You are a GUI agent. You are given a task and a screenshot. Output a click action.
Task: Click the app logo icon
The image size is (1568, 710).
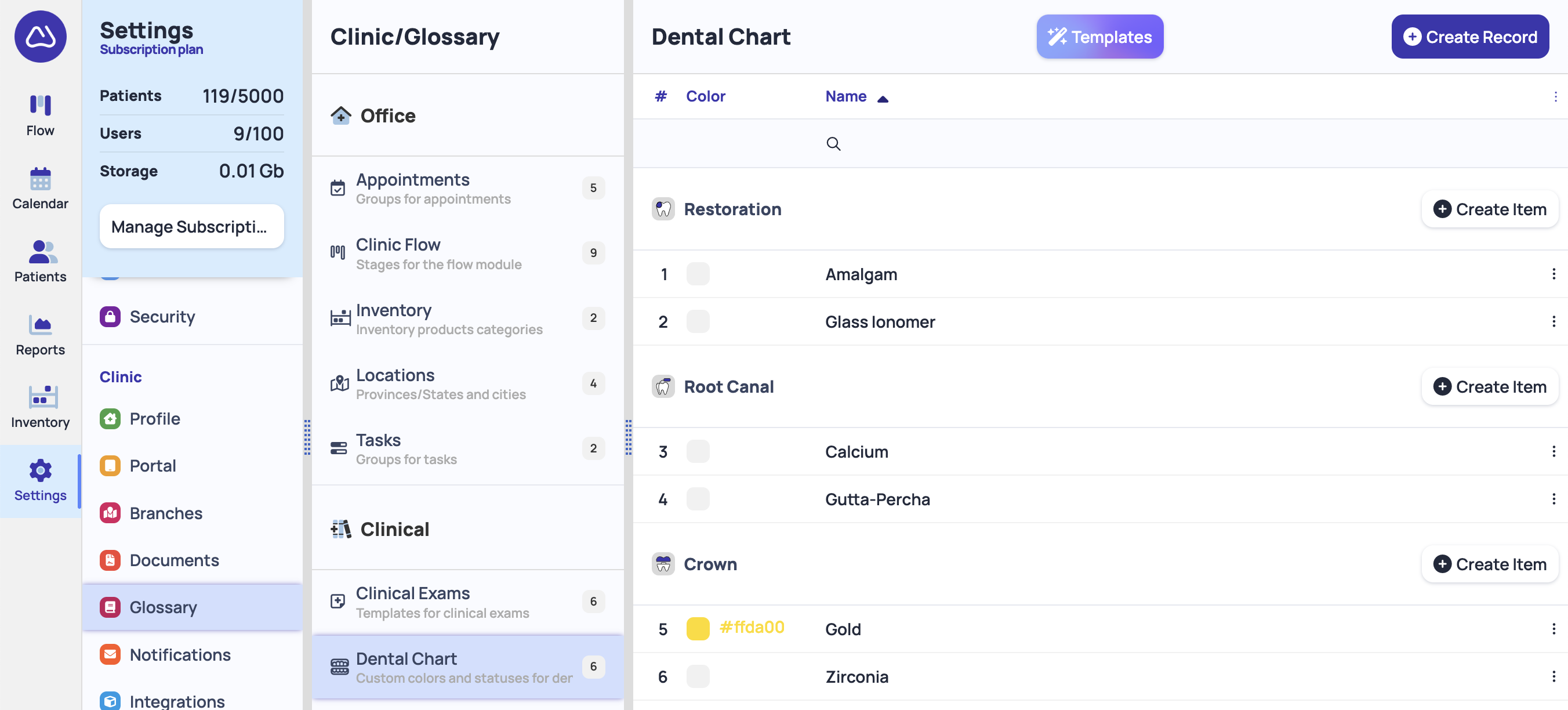click(40, 37)
